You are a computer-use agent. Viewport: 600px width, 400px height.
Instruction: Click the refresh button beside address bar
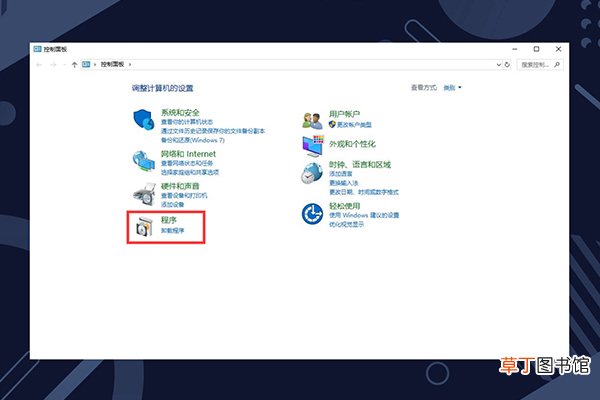point(507,65)
